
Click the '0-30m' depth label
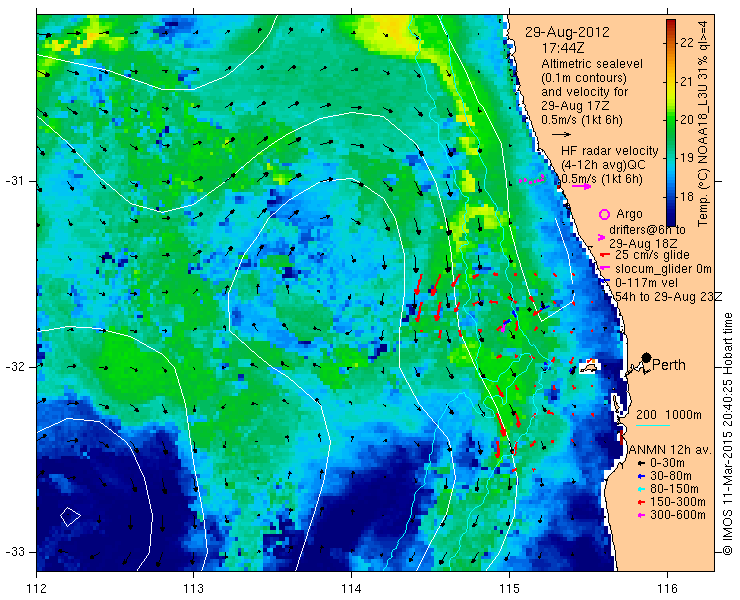pos(667,463)
